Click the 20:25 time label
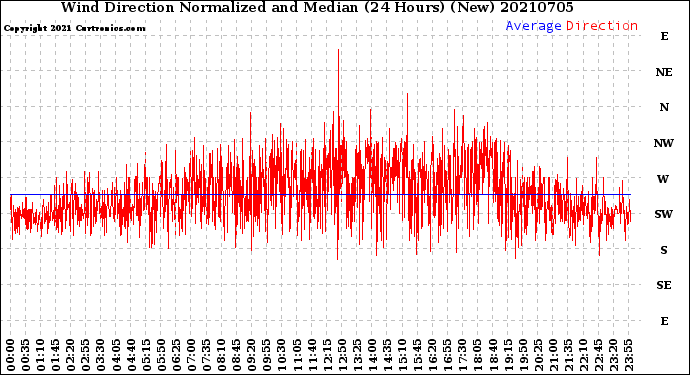Image resolution: width=690 pixels, height=375 pixels. tap(538, 355)
